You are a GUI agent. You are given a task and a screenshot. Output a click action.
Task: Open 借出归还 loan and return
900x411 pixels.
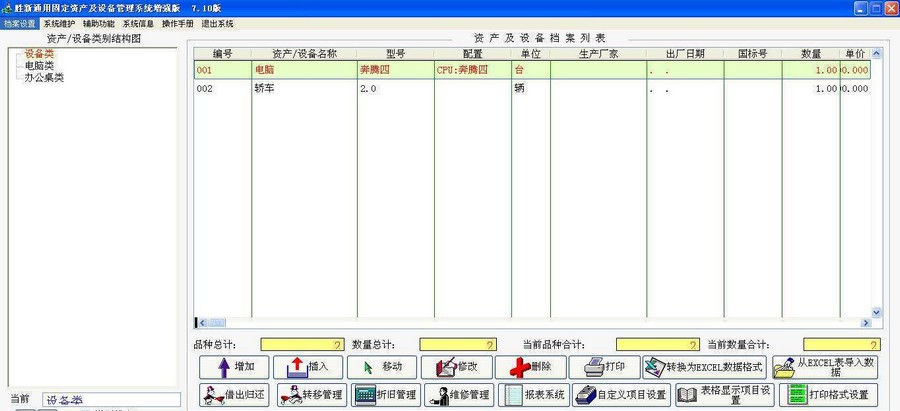click(x=234, y=395)
